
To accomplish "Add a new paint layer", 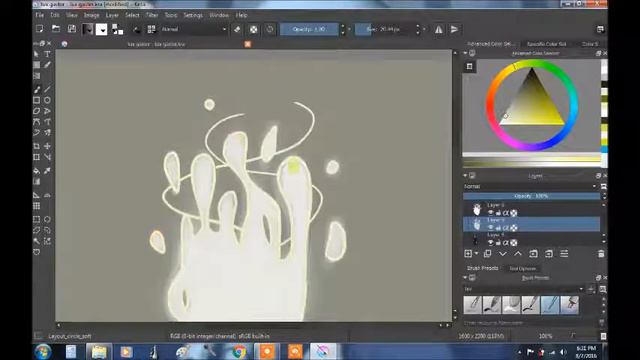I will [x=468, y=254].
